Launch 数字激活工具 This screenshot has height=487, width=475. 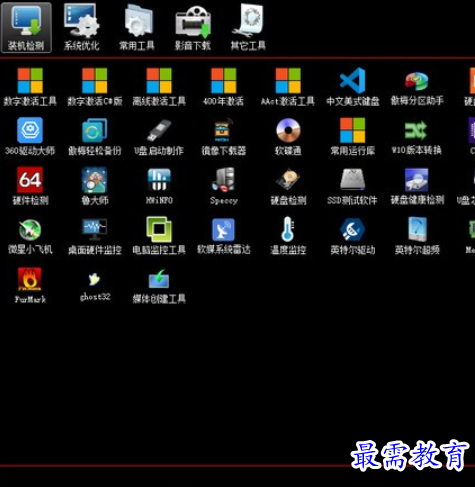point(30,87)
